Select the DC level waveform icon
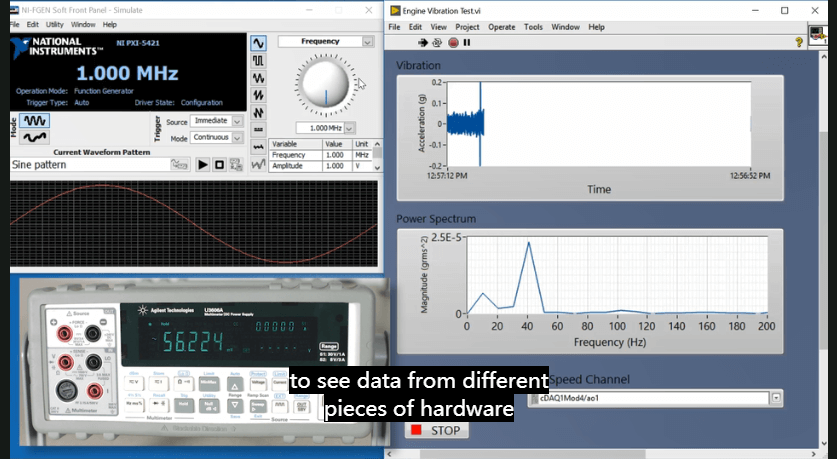The height and width of the screenshot is (459, 837). point(258,130)
